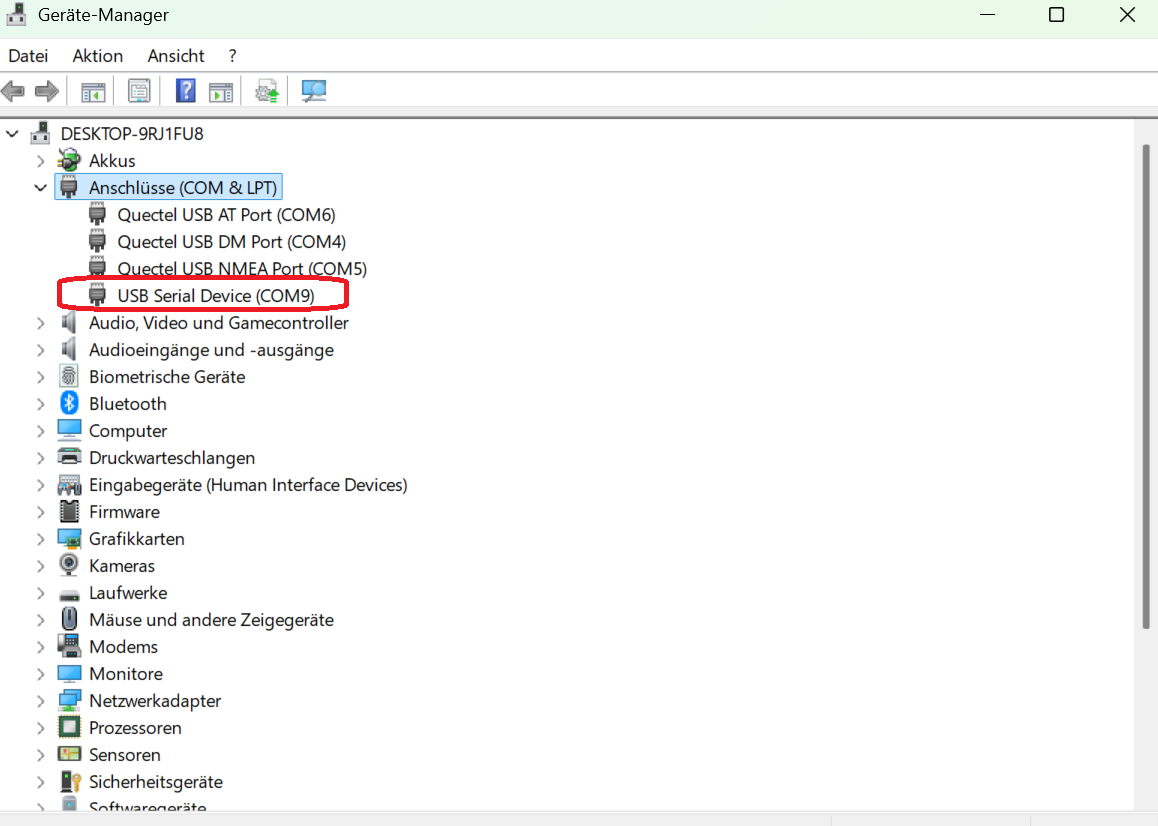Click the Back arrow in the toolbar
1158x826 pixels.
coord(13,92)
